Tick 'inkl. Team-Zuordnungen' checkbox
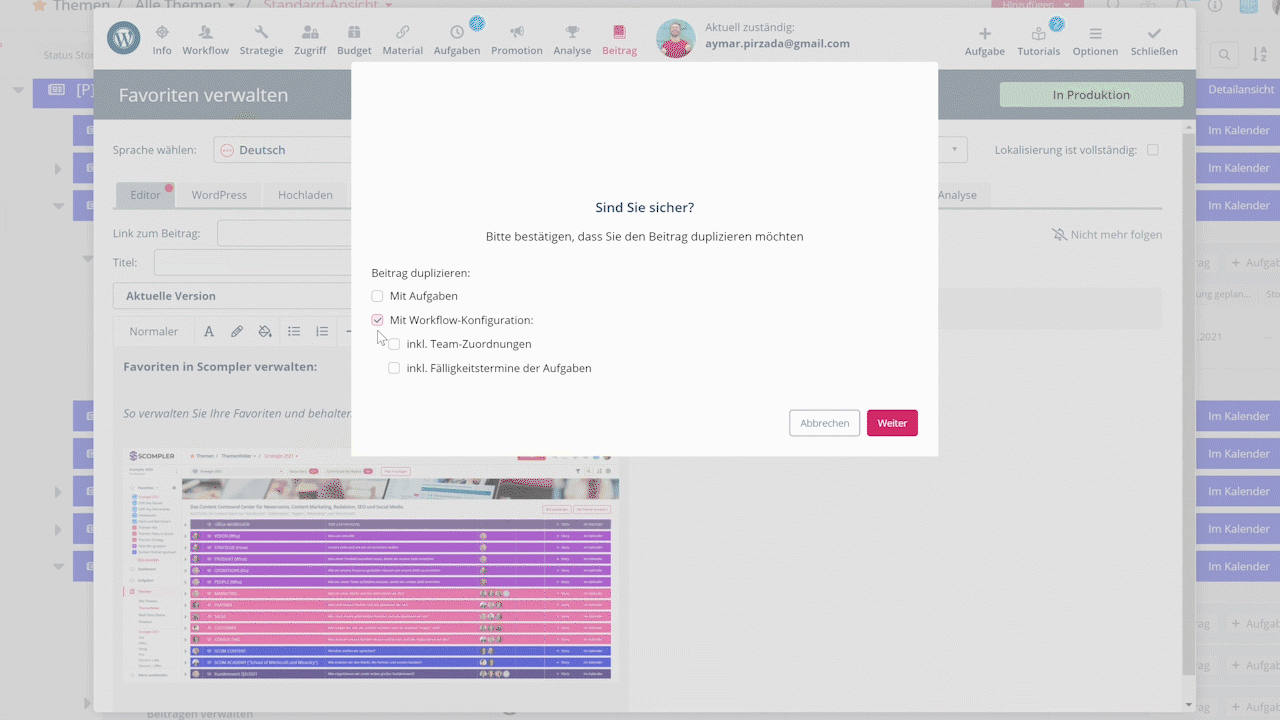This screenshot has width=1280, height=720. [x=394, y=344]
